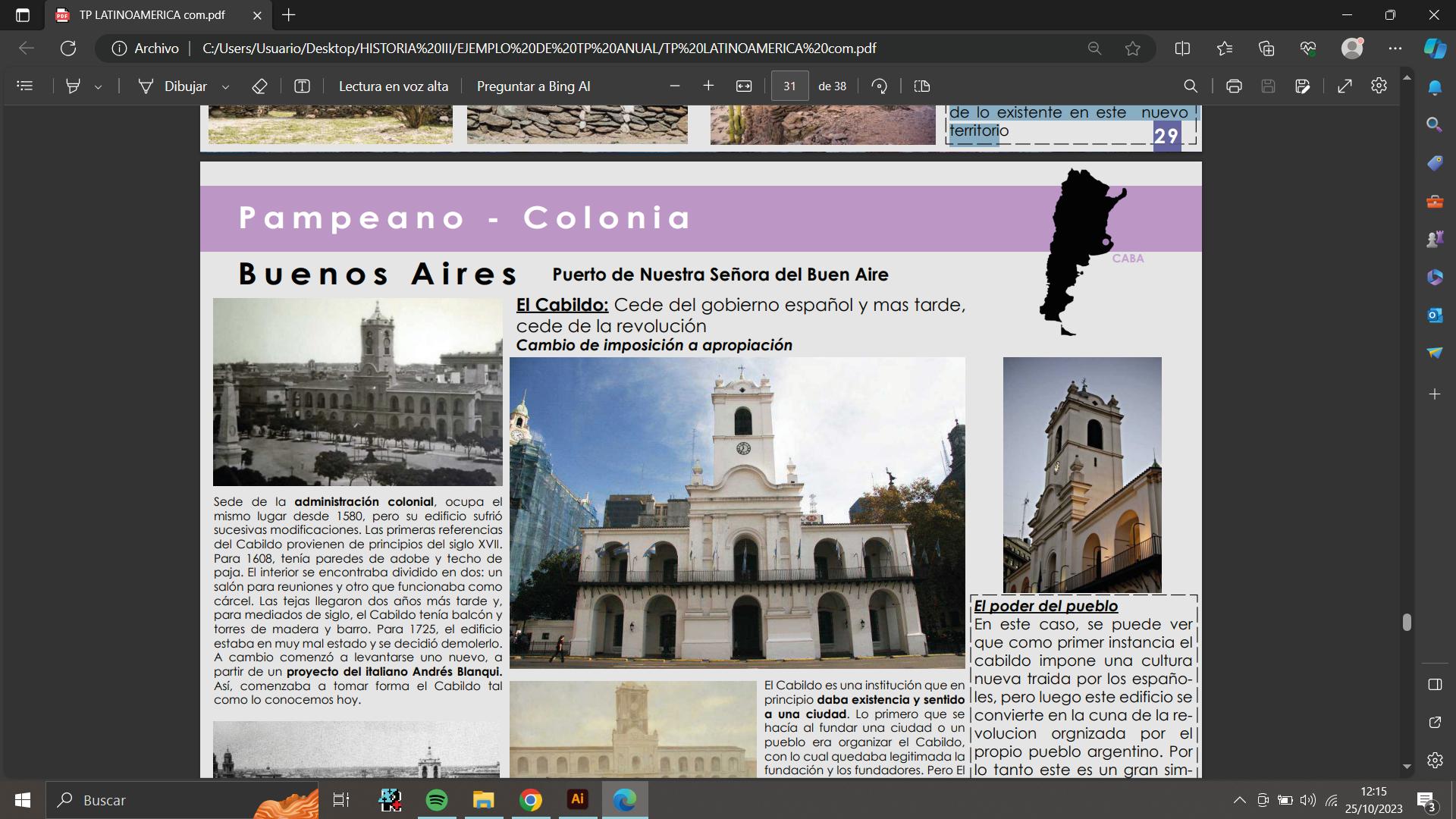Open the table of contents panel
The width and height of the screenshot is (1456, 819).
pyautogui.click(x=25, y=86)
